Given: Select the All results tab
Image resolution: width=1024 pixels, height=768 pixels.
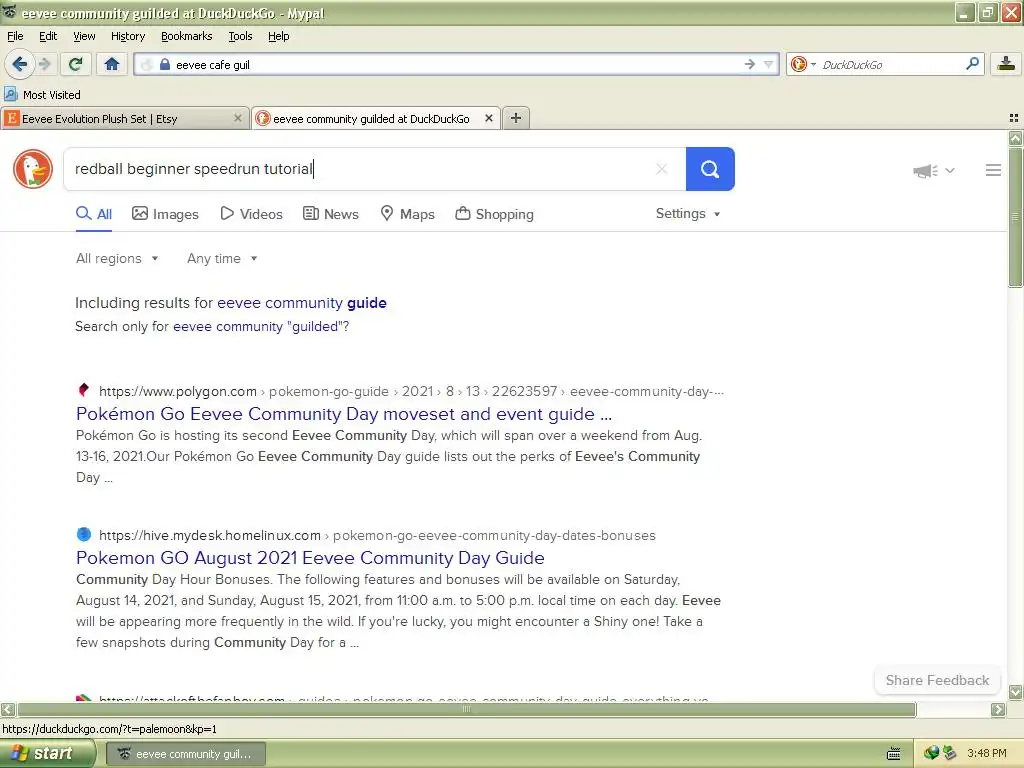Looking at the screenshot, I should tap(94, 214).
